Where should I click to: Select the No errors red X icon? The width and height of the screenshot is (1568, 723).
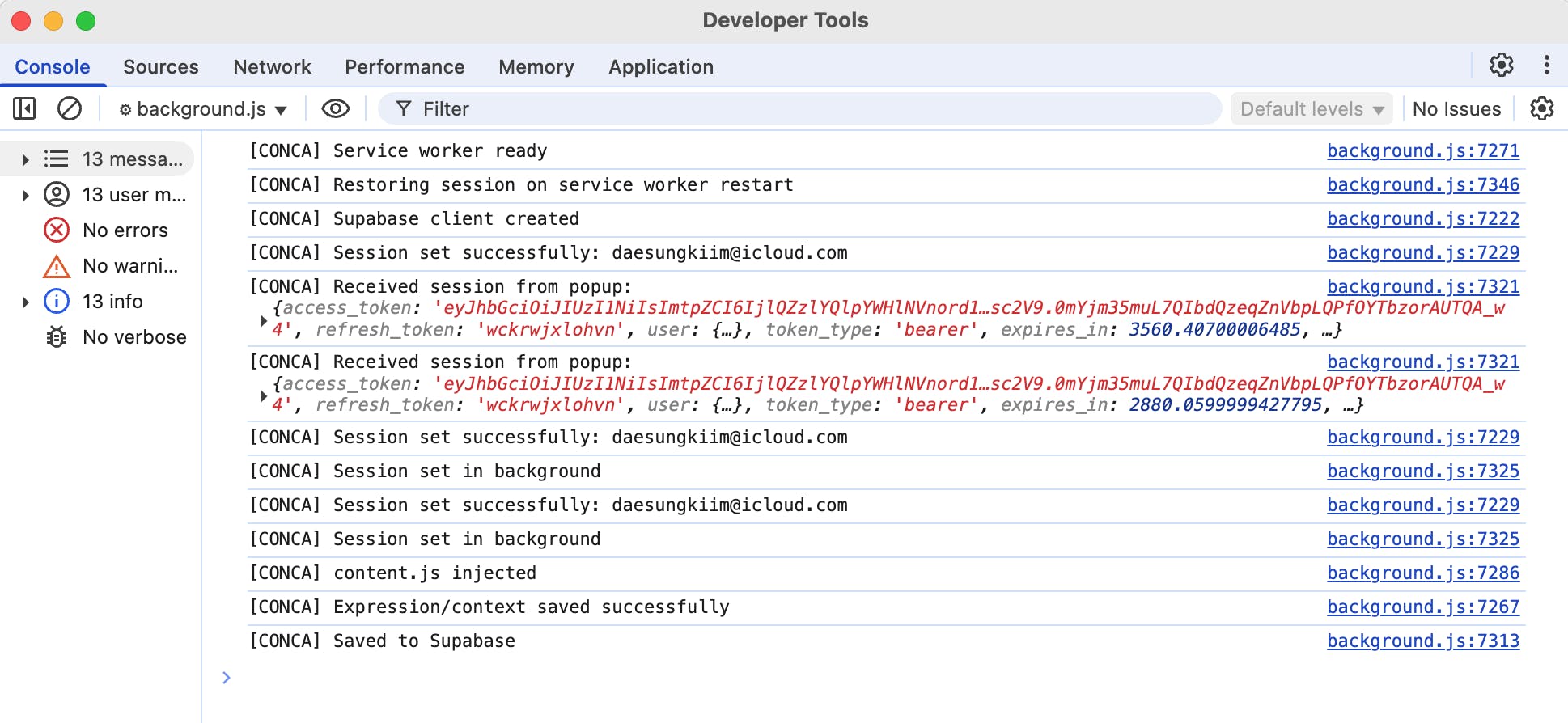pyautogui.click(x=56, y=230)
